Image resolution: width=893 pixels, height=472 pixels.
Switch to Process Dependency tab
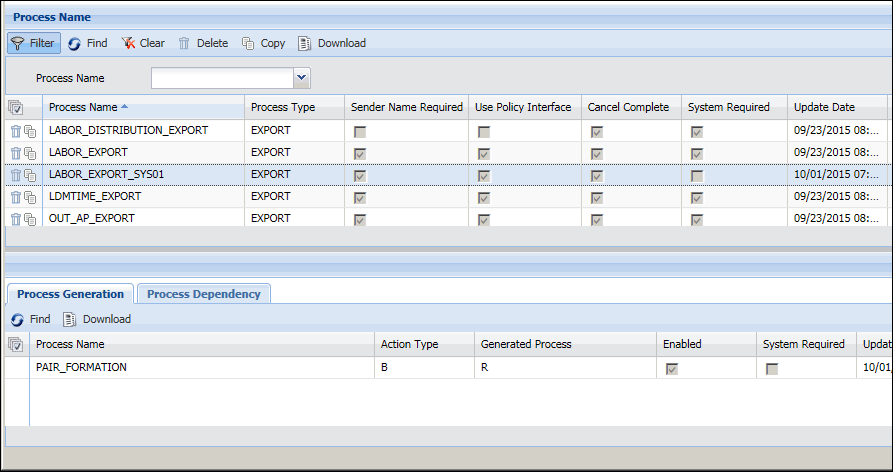[x=204, y=294]
